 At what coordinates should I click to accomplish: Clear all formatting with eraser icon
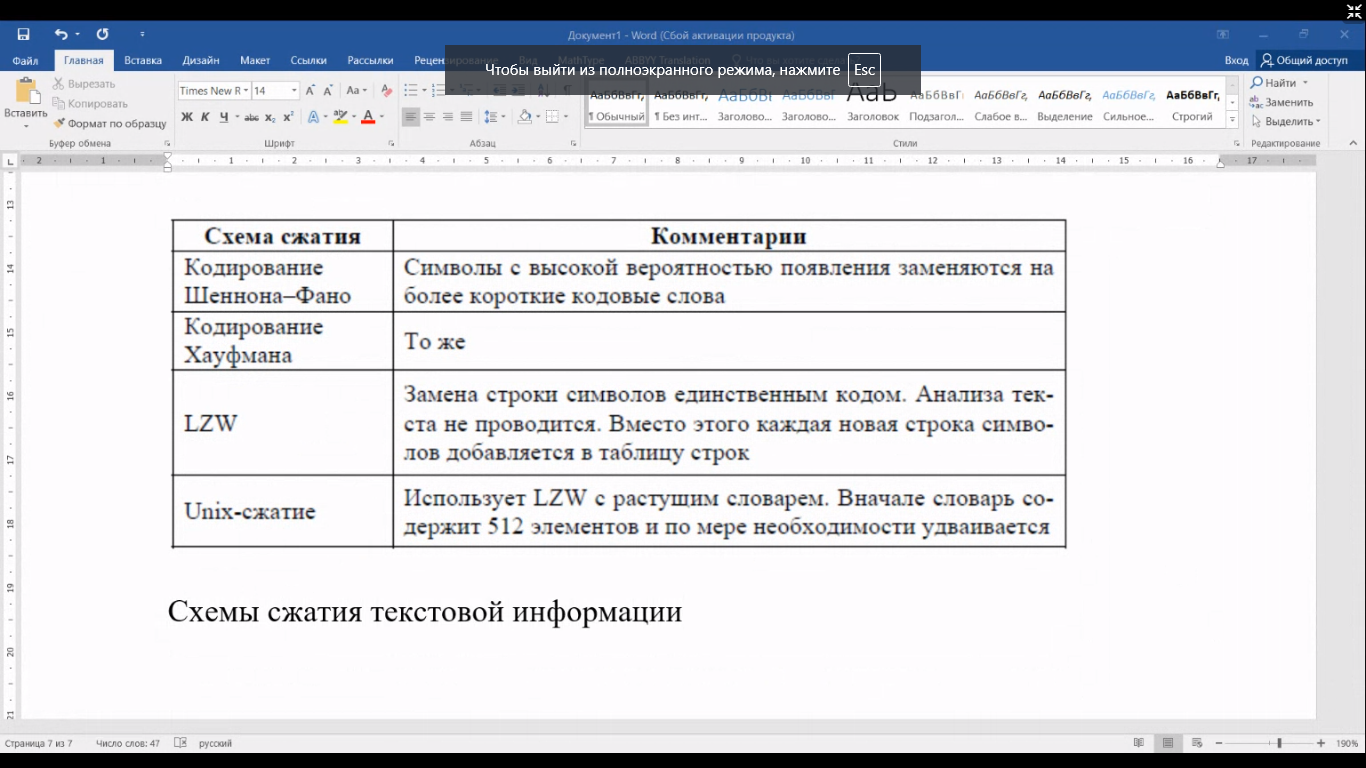coord(387,91)
